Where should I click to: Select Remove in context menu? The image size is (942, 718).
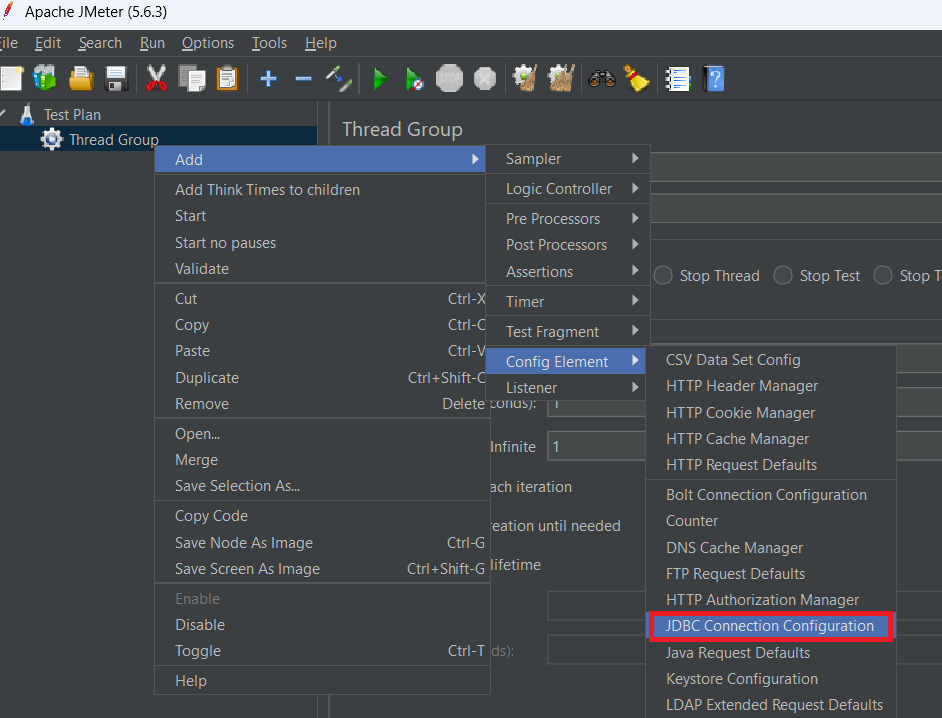pyautogui.click(x=320, y=404)
